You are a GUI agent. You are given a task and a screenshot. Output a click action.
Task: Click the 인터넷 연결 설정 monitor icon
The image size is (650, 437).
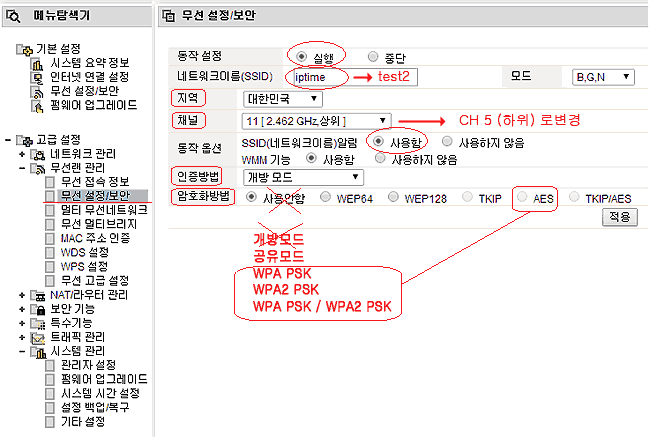37,78
